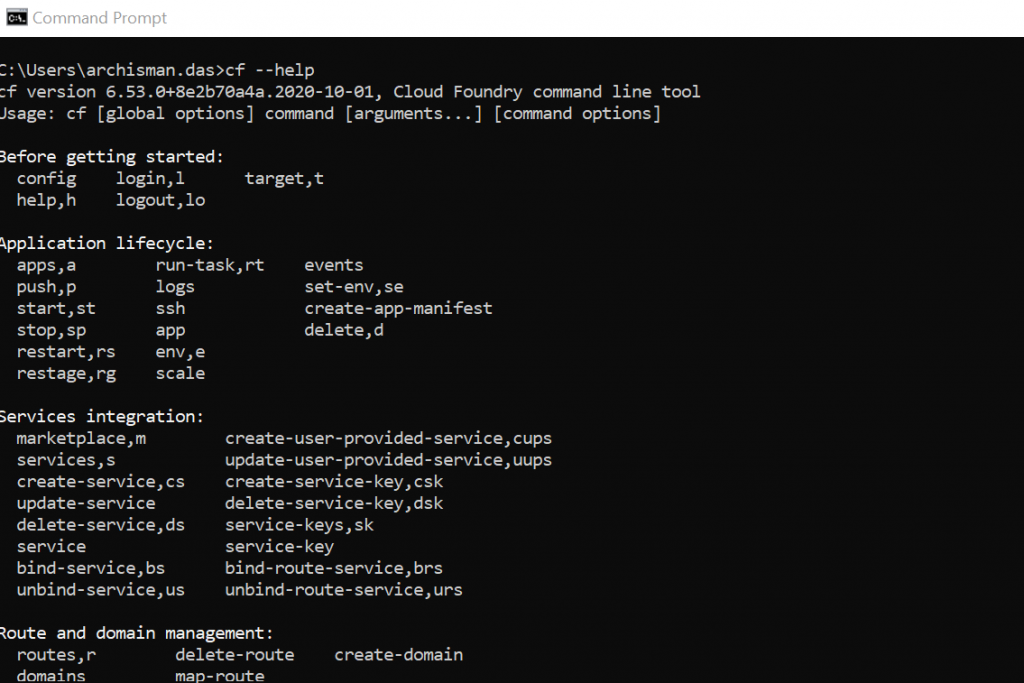Click the Command Prompt window title text
Viewport: 1024px width, 683px height.
coord(99,18)
